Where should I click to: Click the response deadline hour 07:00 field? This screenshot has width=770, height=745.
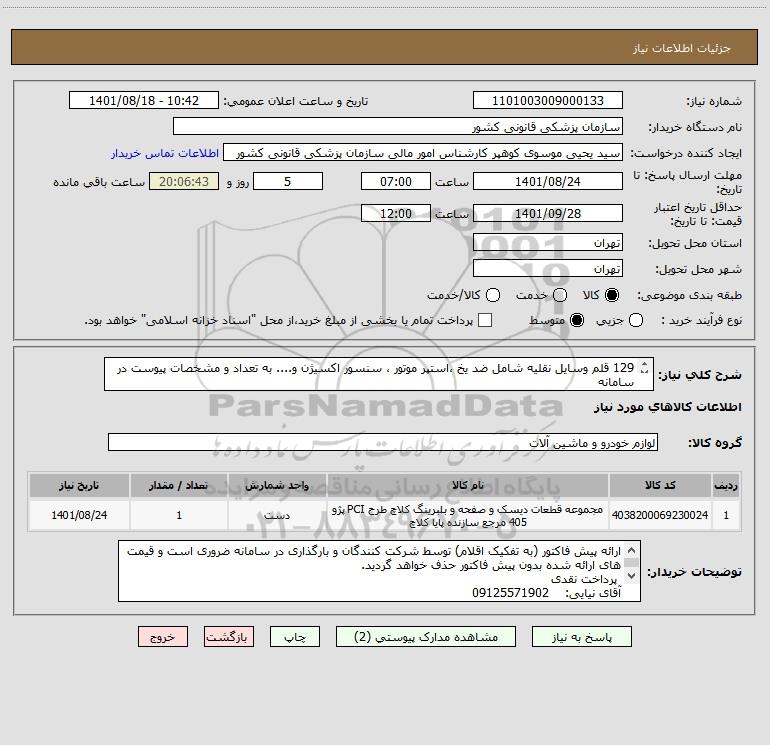(x=396, y=182)
